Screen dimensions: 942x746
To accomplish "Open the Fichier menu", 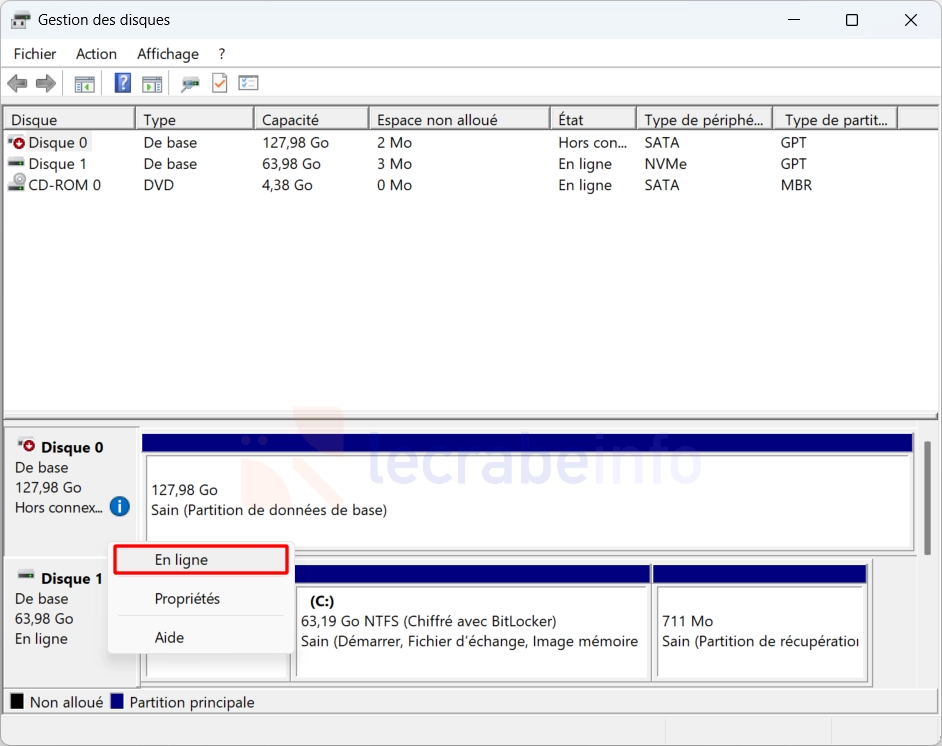I will point(35,54).
